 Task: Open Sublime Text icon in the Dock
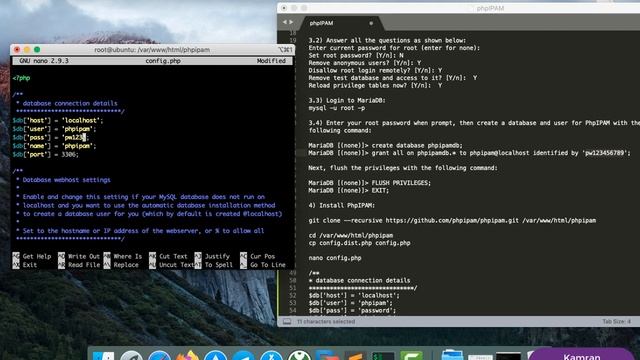tap(355, 356)
